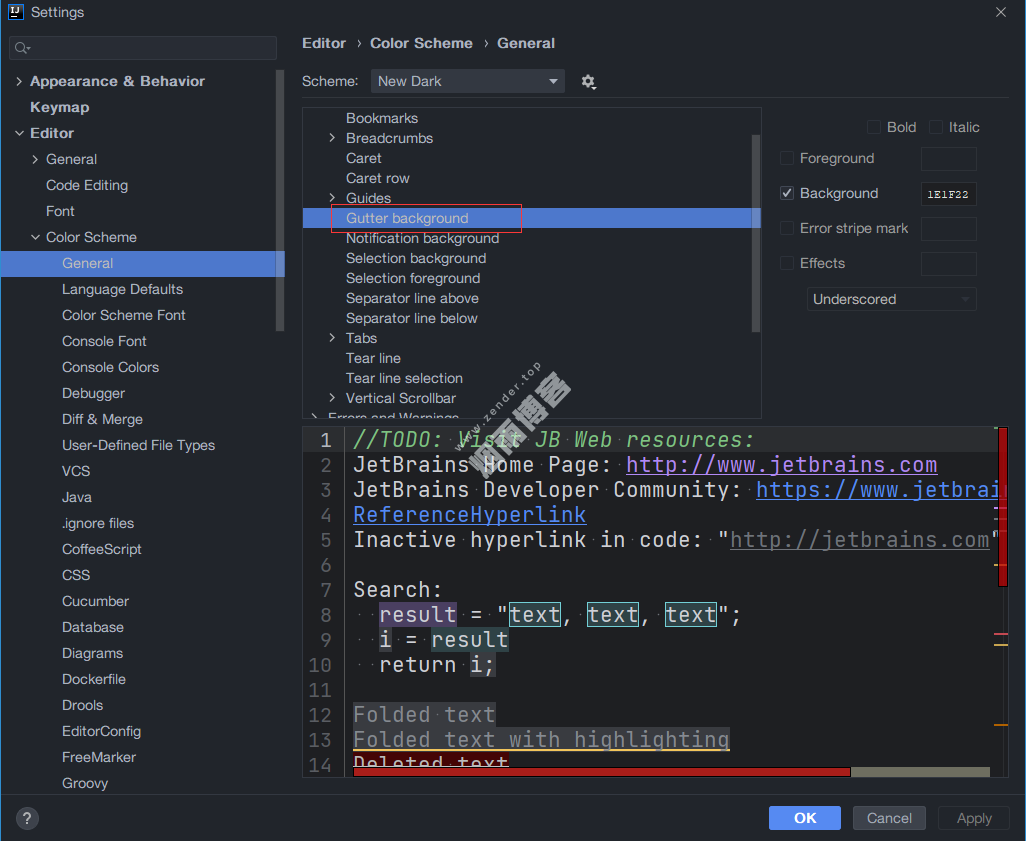This screenshot has height=841, width=1026.
Task: Open the Keymap settings page
Action: point(59,107)
